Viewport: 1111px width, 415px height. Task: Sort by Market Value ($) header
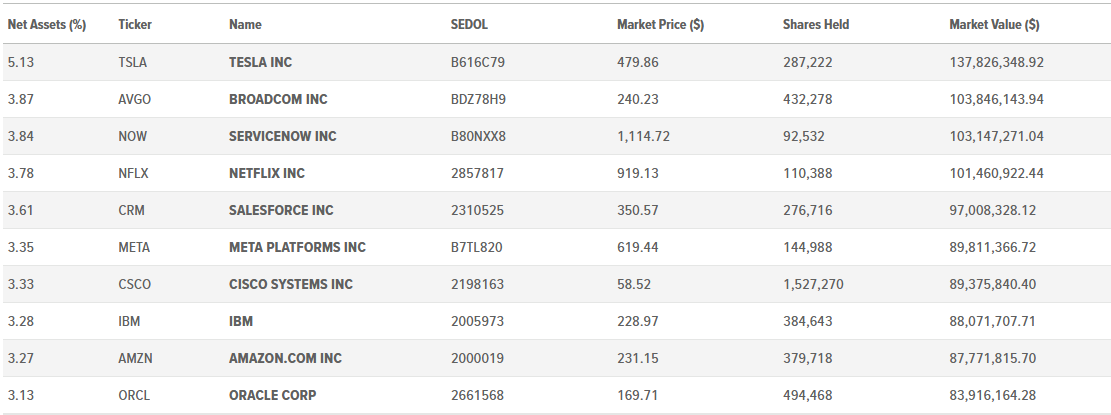[994, 25]
